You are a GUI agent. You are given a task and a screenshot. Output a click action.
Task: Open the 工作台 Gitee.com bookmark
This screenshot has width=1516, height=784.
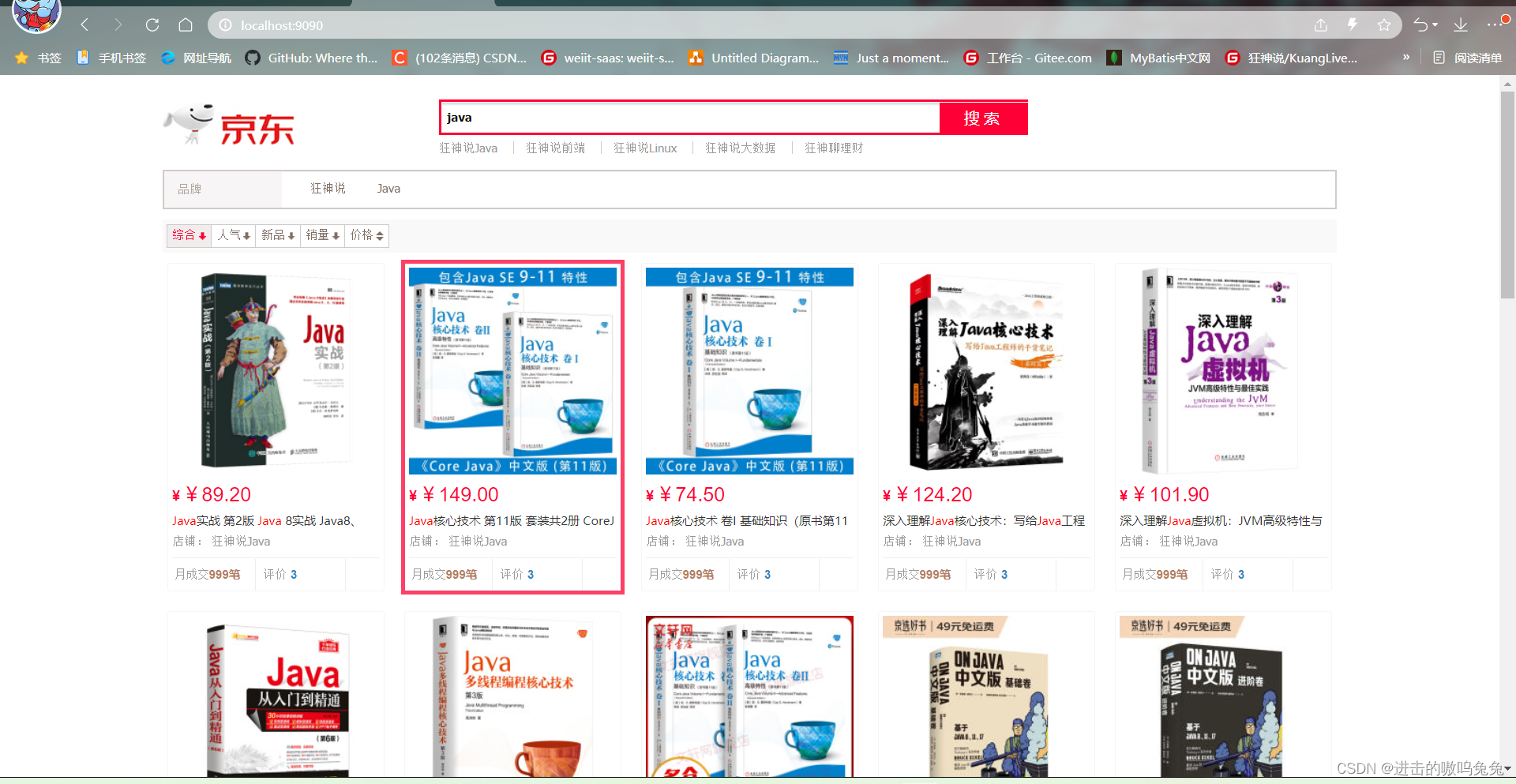click(1028, 58)
